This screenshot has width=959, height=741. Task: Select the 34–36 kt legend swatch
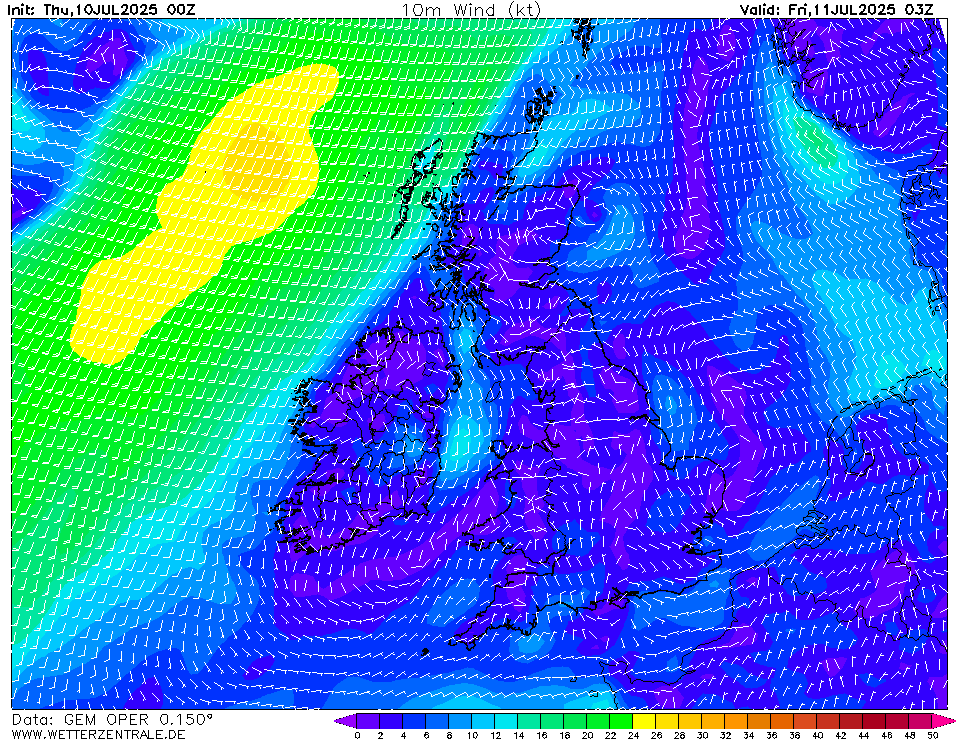(760, 721)
